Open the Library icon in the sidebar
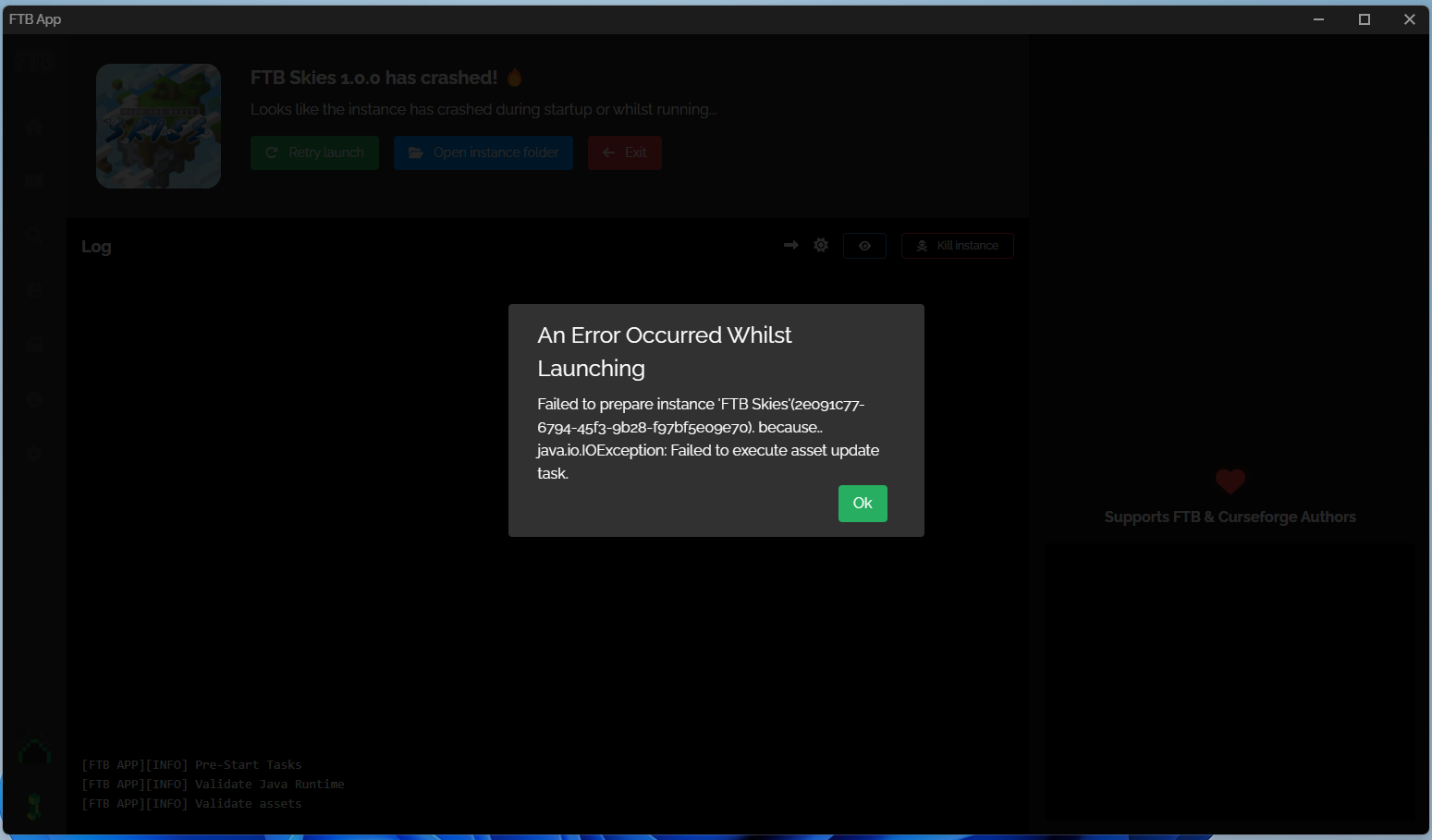Image resolution: width=1432 pixels, height=840 pixels. 33,180
